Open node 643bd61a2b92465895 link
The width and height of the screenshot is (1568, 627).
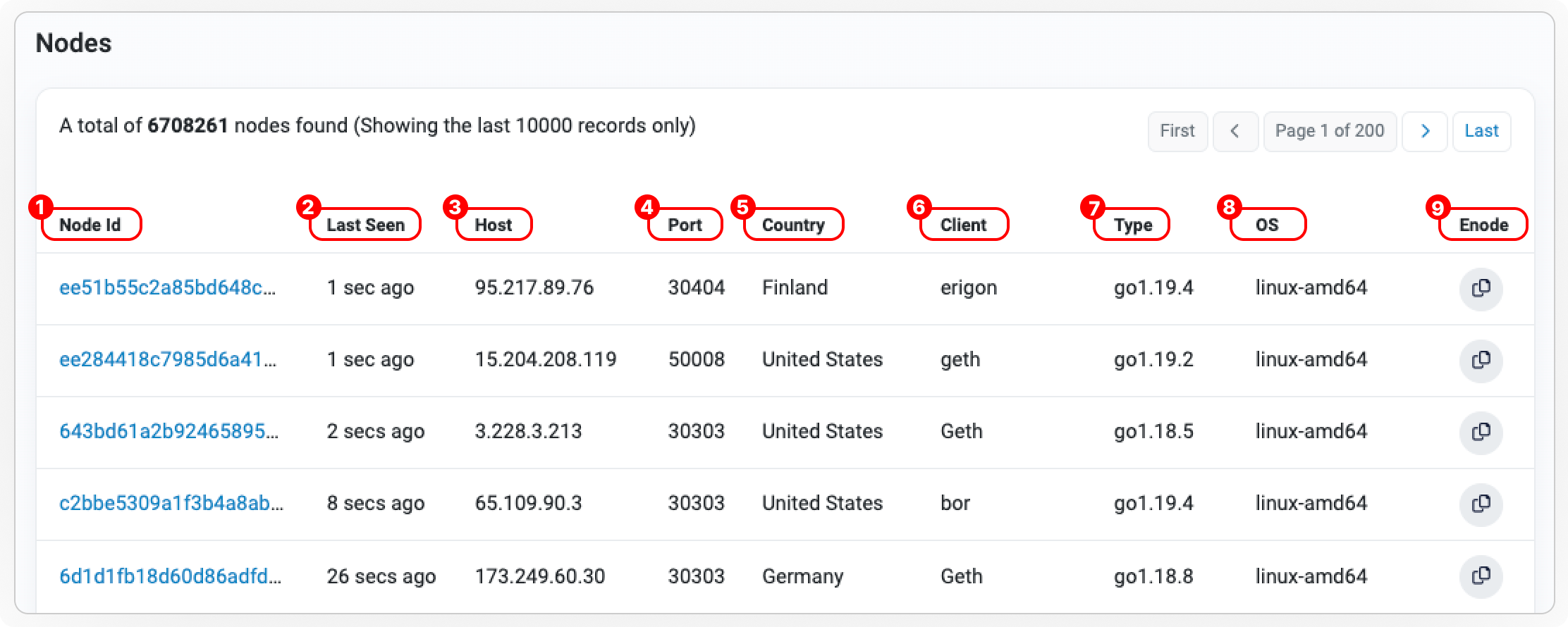click(169, 431)
